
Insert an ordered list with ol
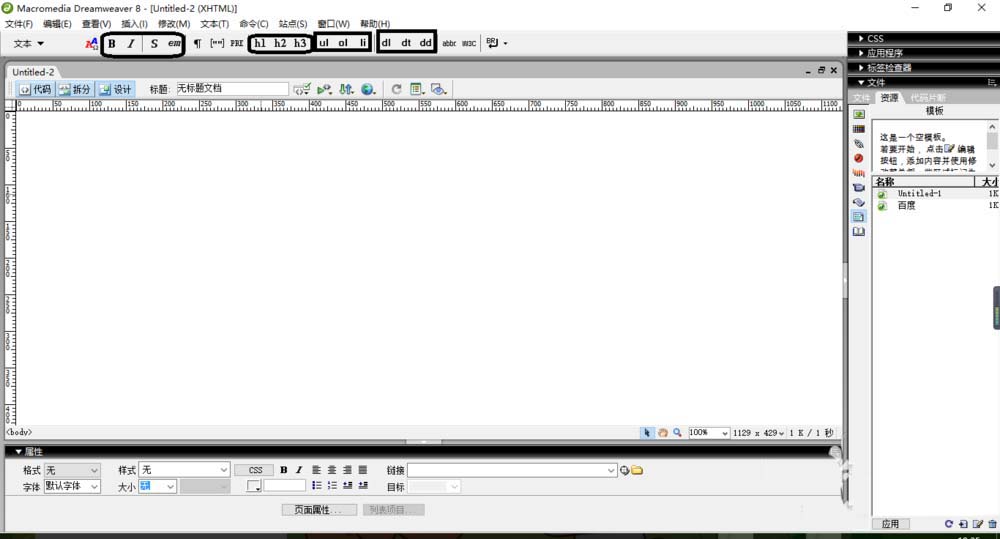pyautogui.click(x=343, y=43)
